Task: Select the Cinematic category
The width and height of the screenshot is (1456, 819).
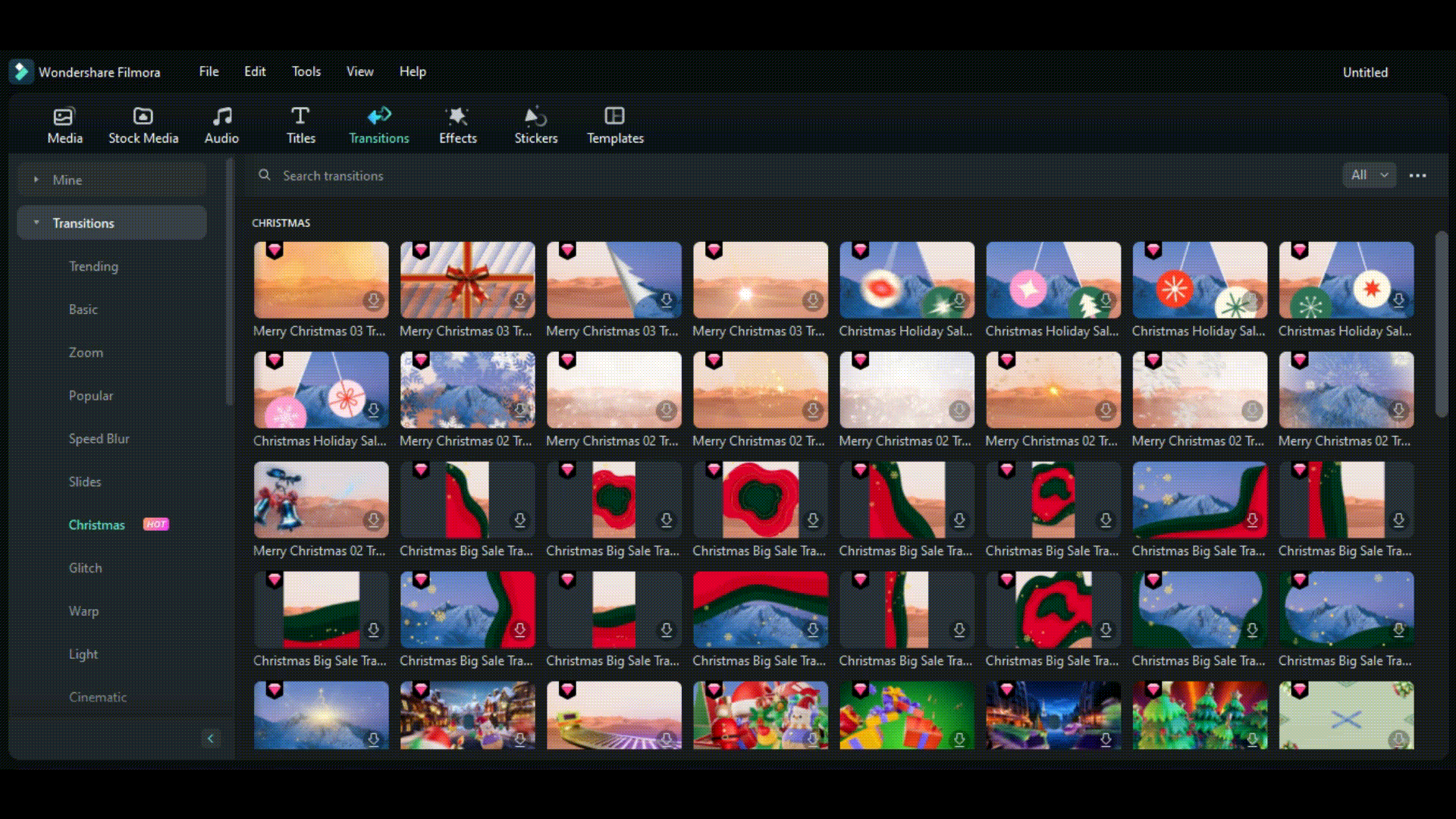Action: pos(97,697)
